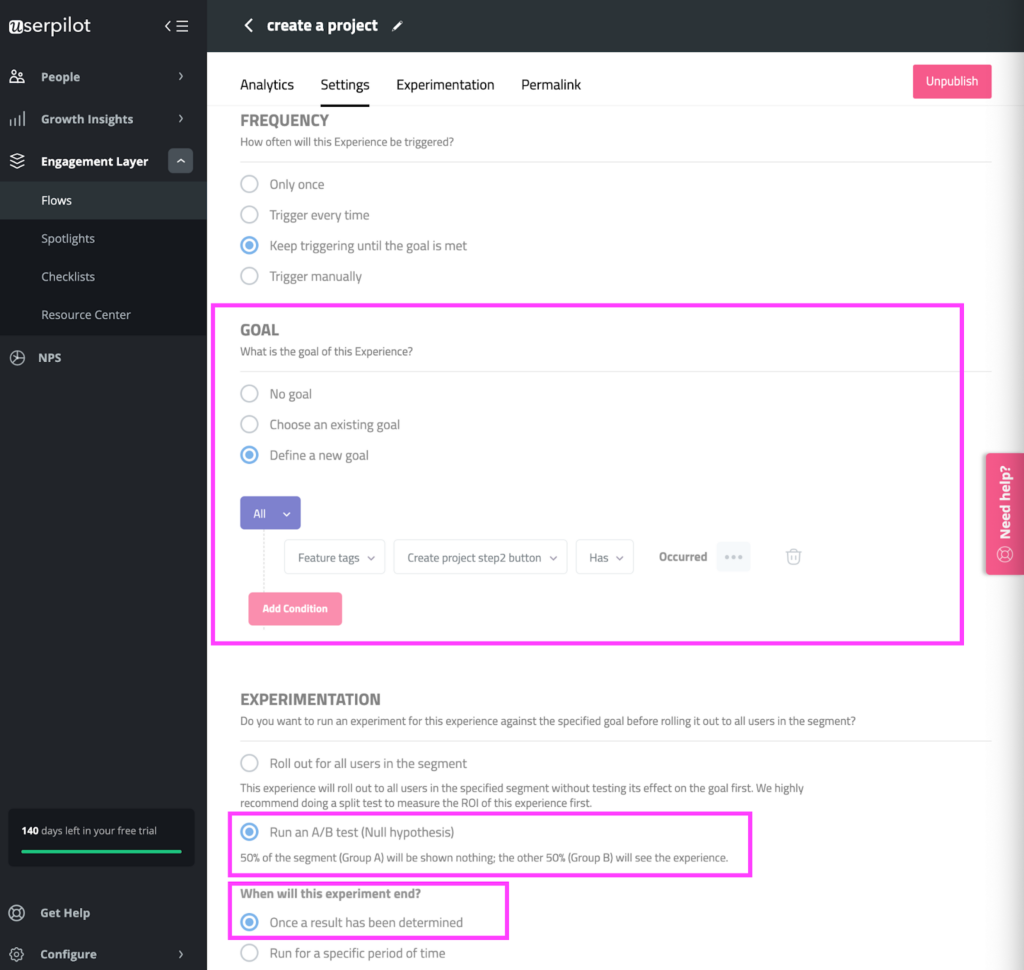Screen dimensions: 1024x970
Task: Expand the Growth Insights chevron
Action: pyautogui.click(x=181, y=119)
